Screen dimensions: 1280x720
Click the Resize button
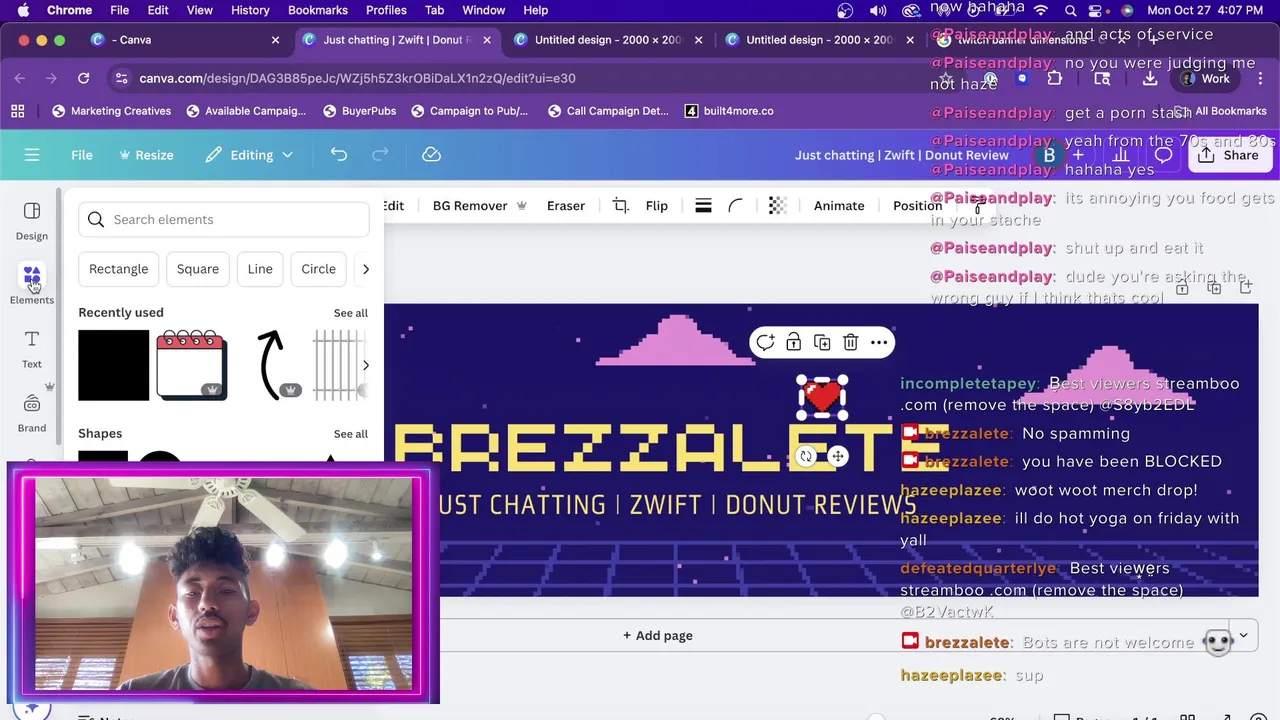click(146, 155)
